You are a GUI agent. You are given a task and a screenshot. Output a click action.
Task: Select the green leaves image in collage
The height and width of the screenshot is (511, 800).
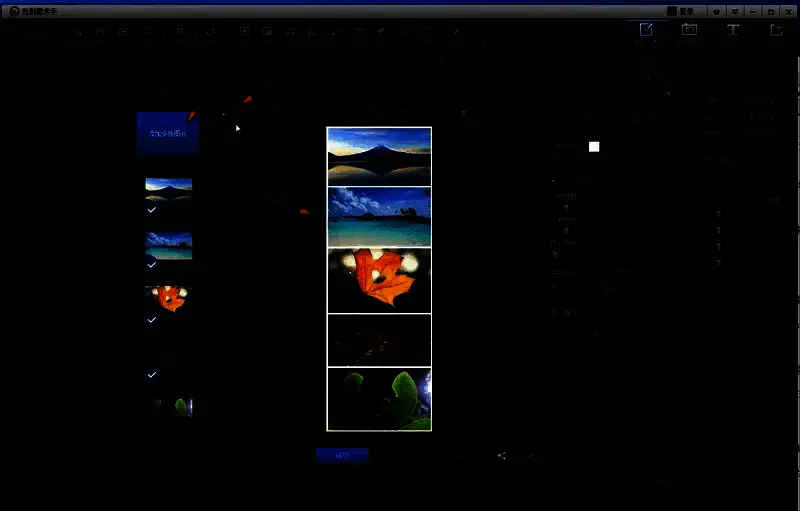coord(379,398)
